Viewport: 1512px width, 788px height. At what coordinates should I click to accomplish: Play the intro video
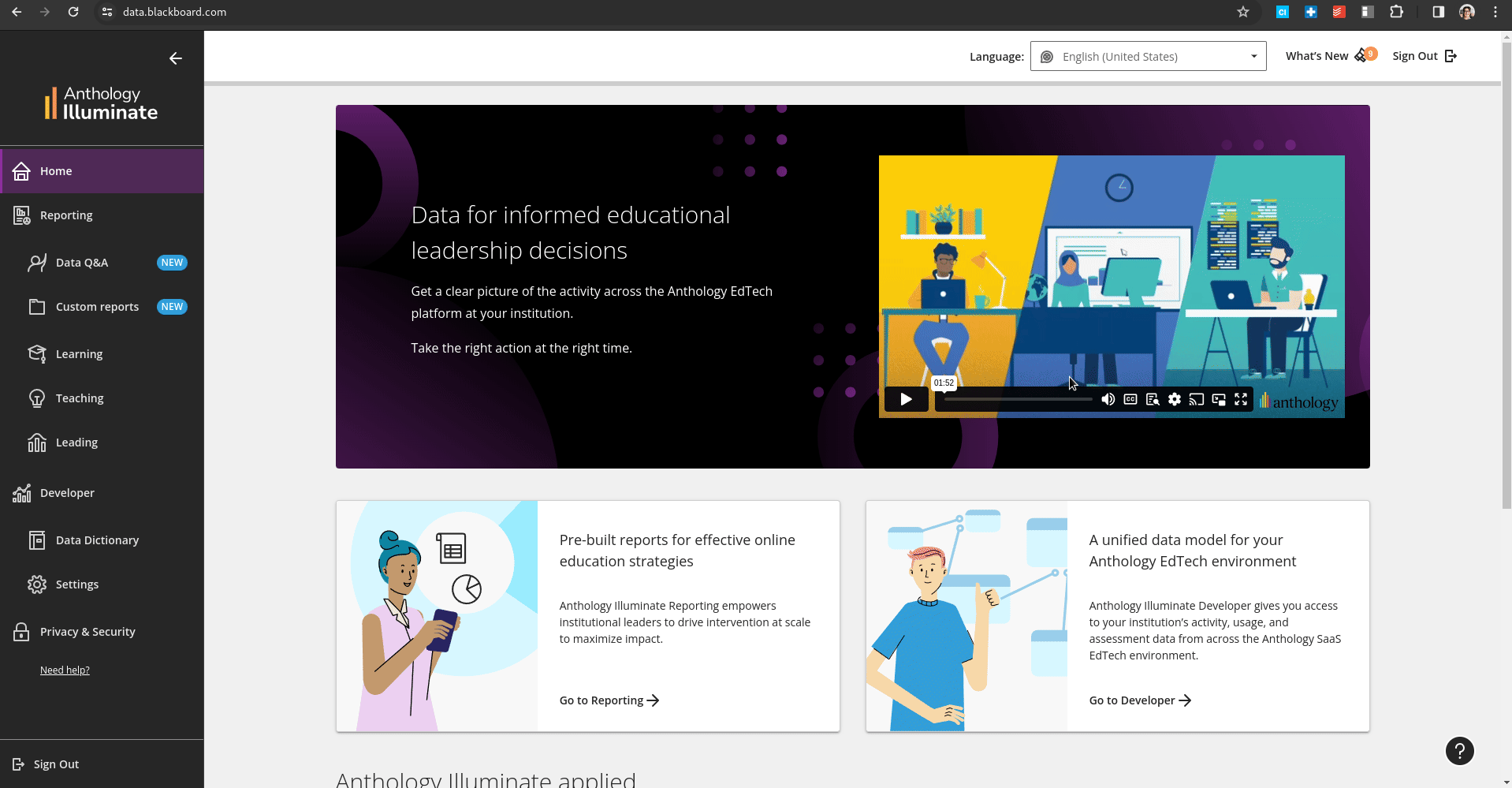pyautogui.click(x=906, y=399)
